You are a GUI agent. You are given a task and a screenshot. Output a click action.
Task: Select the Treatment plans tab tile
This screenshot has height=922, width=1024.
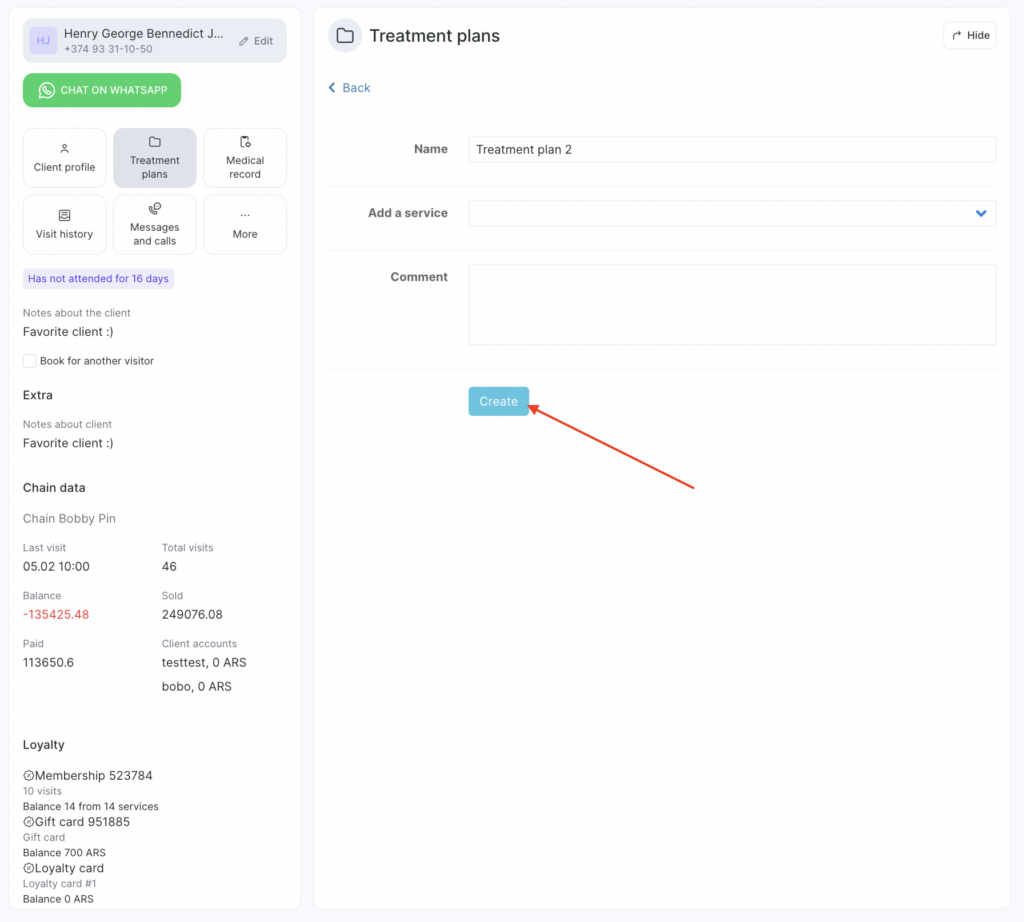(154, 158)
